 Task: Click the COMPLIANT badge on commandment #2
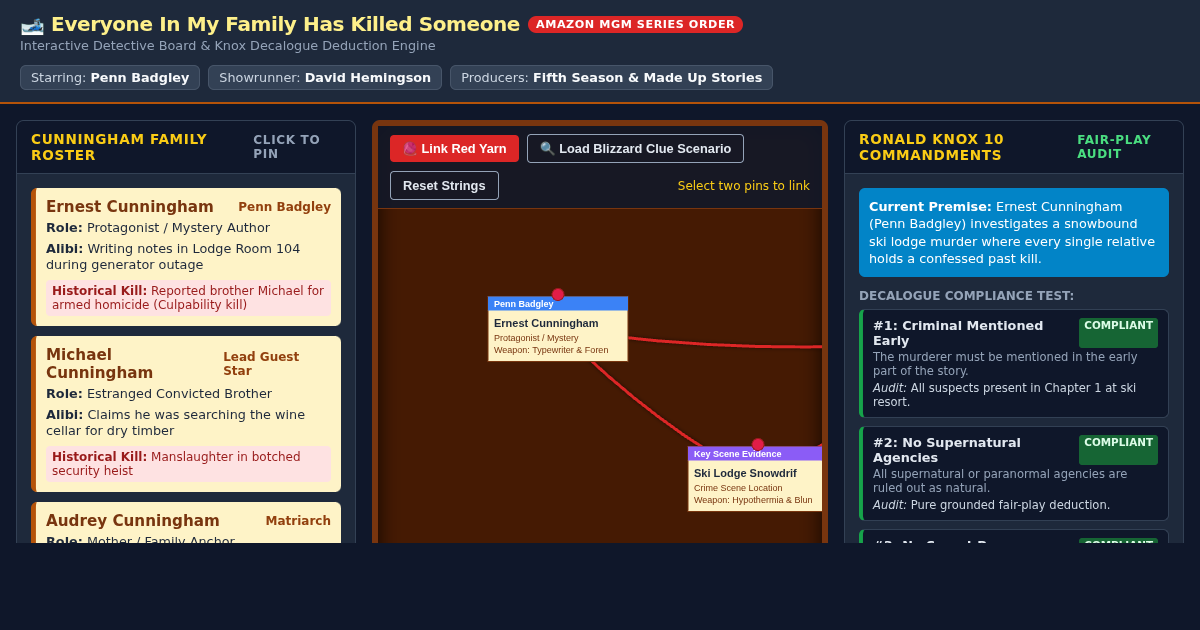coord(1118,449)
